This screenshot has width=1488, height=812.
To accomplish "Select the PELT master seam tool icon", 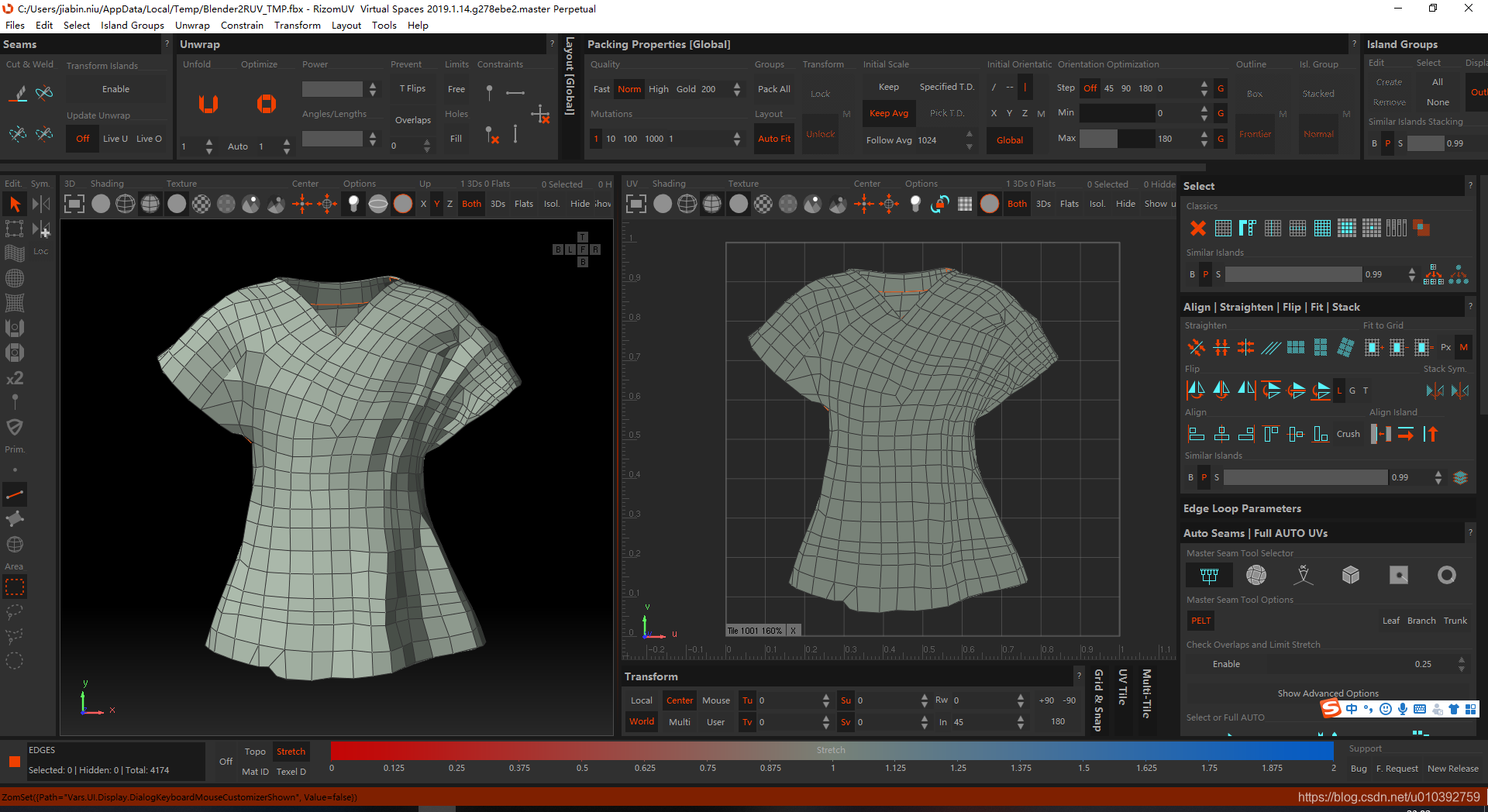I will (x=1208, y=575).
